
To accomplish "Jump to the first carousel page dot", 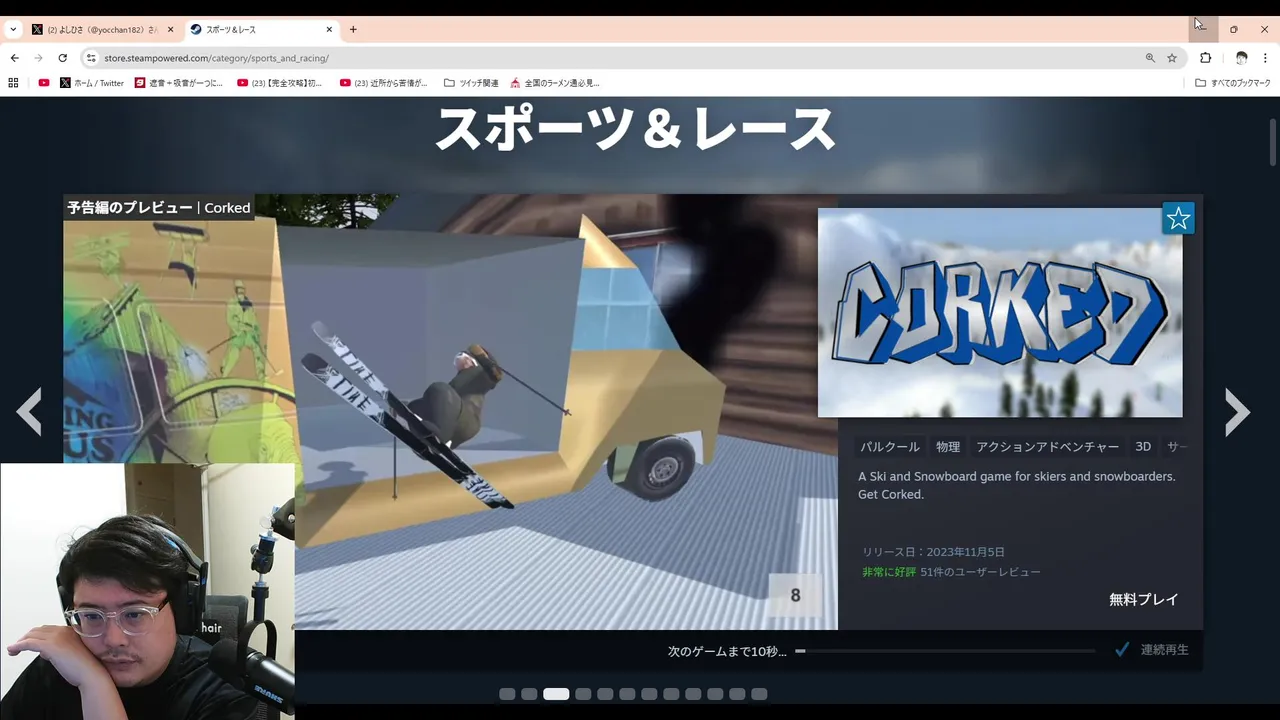I will (x=507, y=694).
